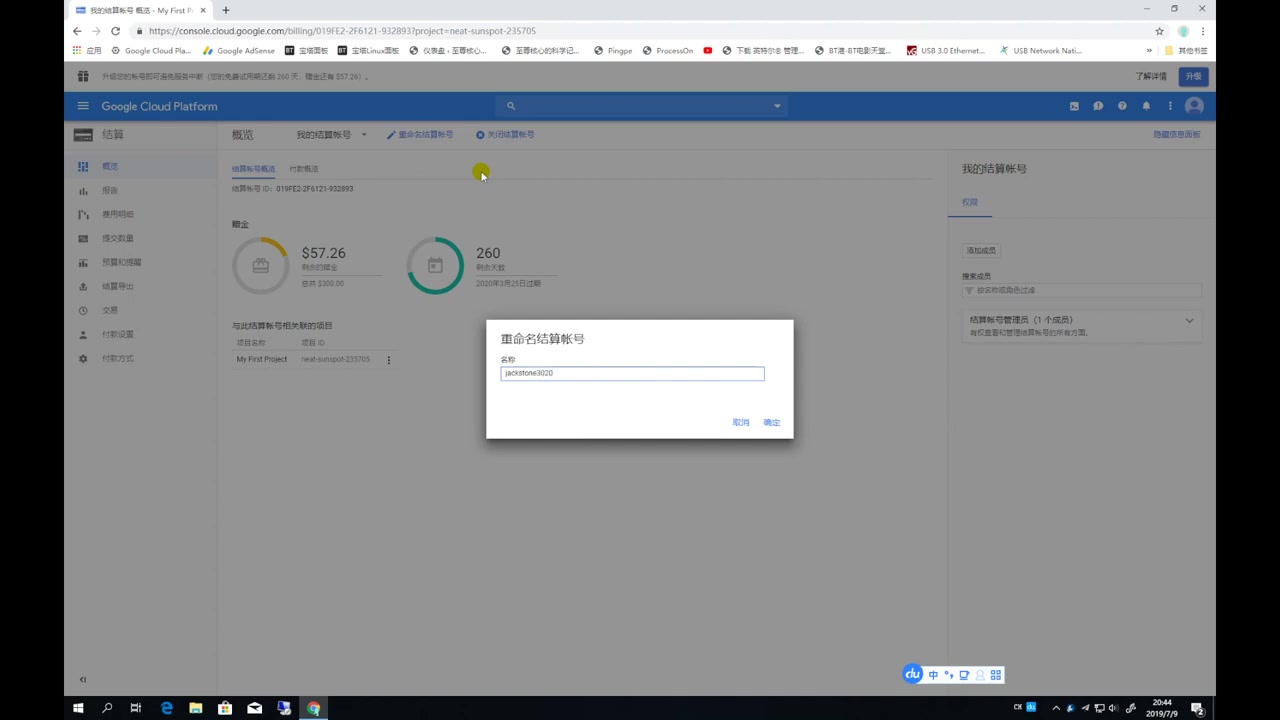The image size is (1280, 720).
Task: Click the 搜索成员 filter input
Action: pos(1082,290)
